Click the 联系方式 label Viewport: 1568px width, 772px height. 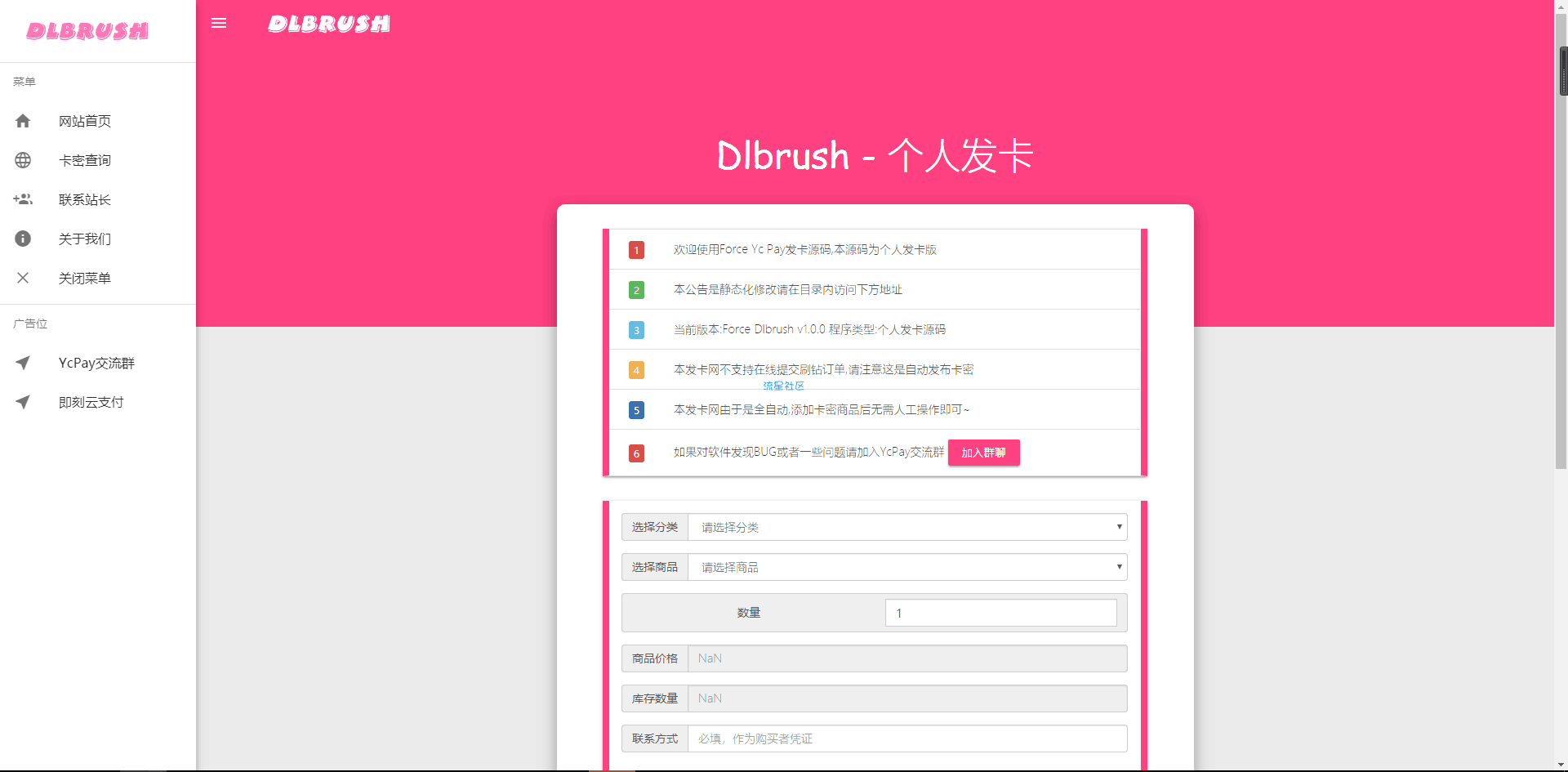pyautogui.click(x=655, y=739)
